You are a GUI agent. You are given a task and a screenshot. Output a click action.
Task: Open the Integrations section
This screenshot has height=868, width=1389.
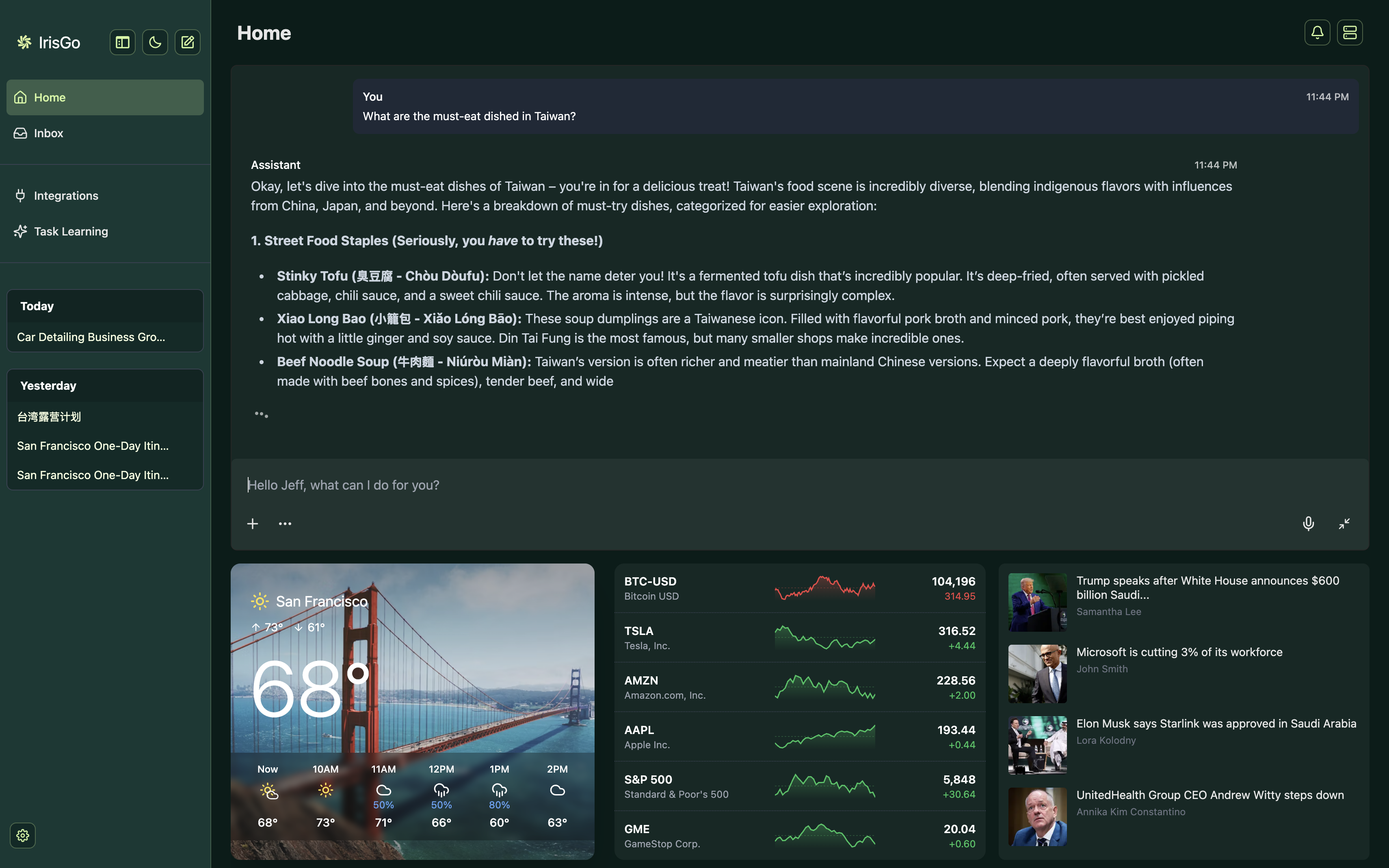pos(65,196)
